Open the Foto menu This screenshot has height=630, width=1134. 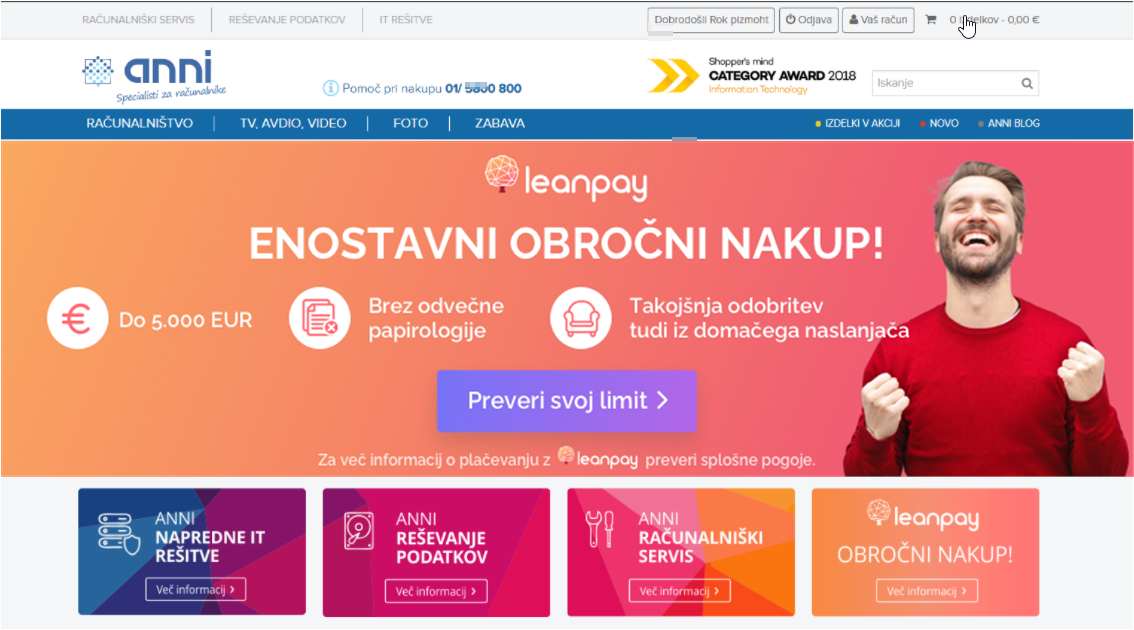coord(411,124)
